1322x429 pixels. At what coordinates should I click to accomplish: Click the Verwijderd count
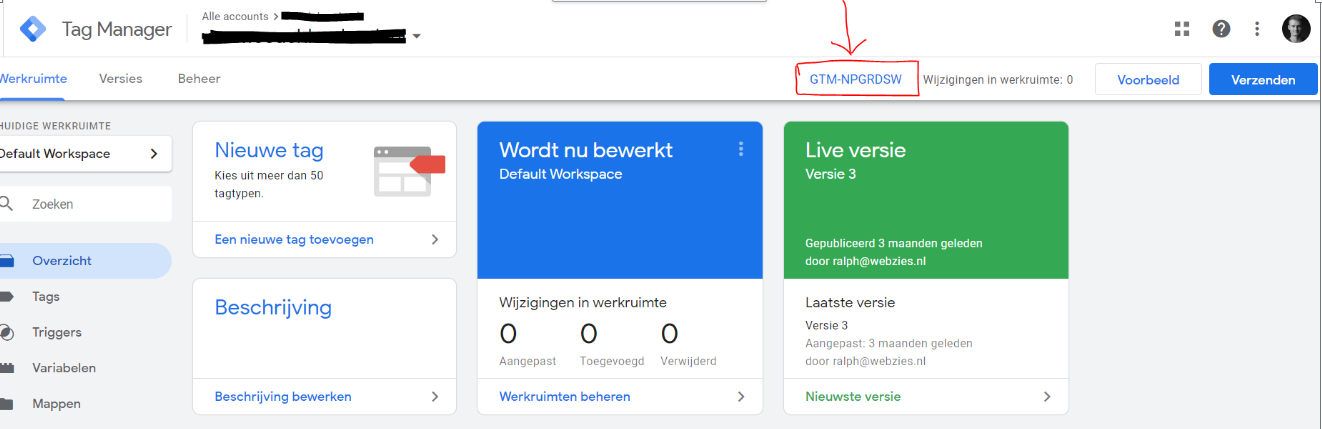coord(670,334)
